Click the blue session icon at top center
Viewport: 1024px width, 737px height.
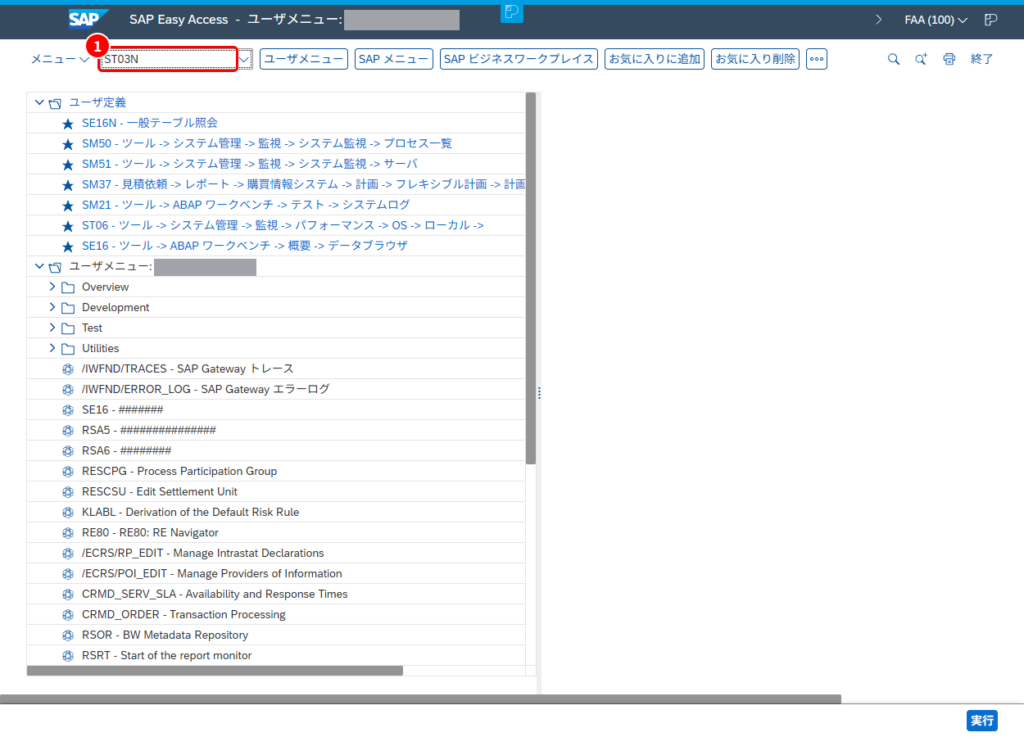point(512,12)
